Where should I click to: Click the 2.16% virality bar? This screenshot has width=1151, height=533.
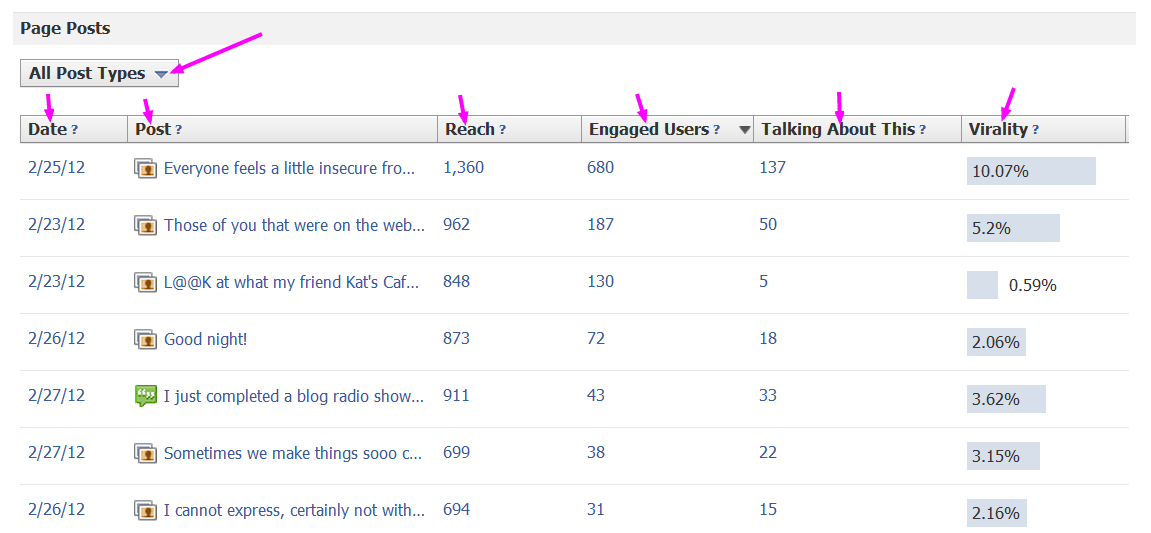(x=997, y=512)
